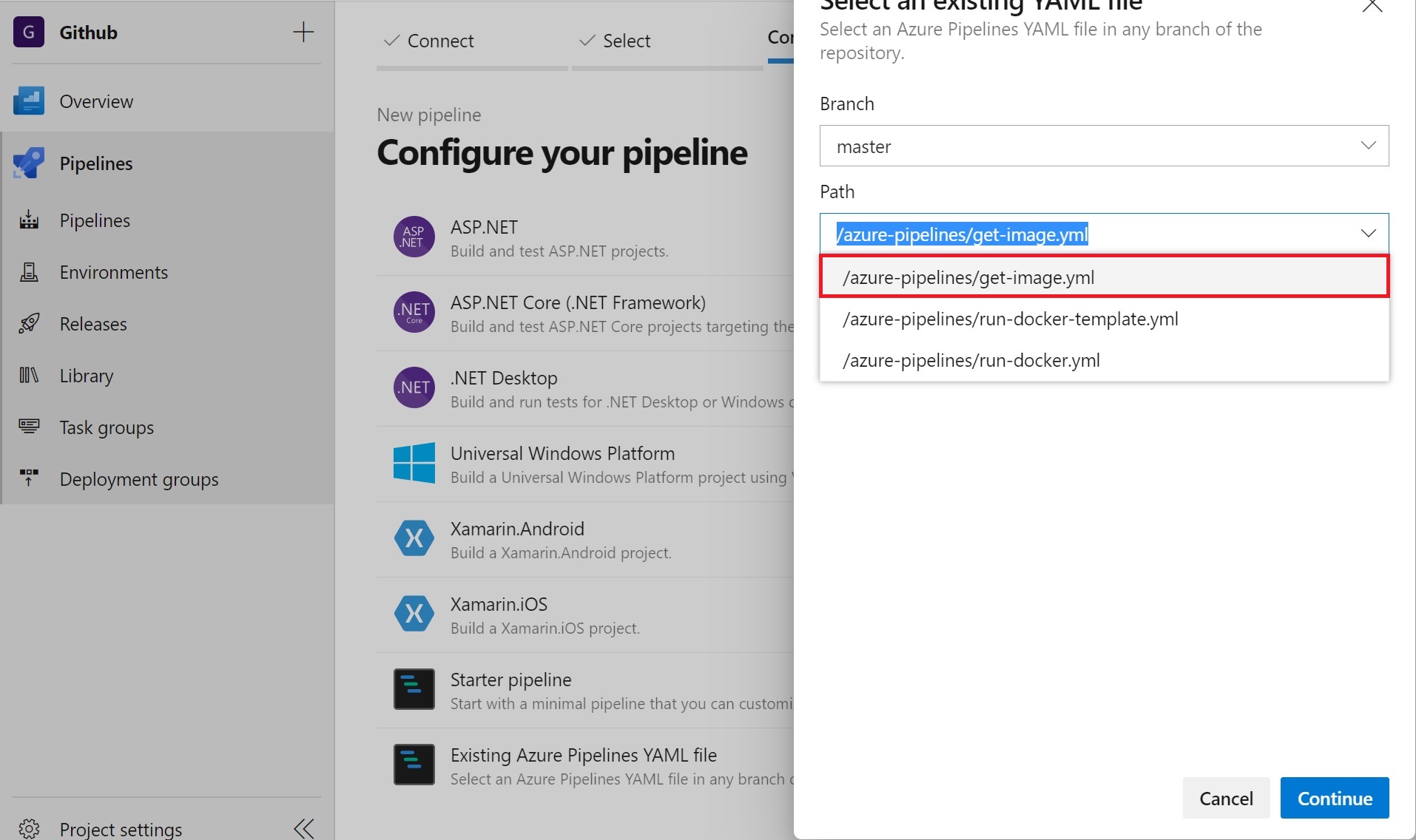Click the Existing Azure Pipelines YAML icon
The image size is (1416, 840).
pyautogui.click(x=414, y=765)
